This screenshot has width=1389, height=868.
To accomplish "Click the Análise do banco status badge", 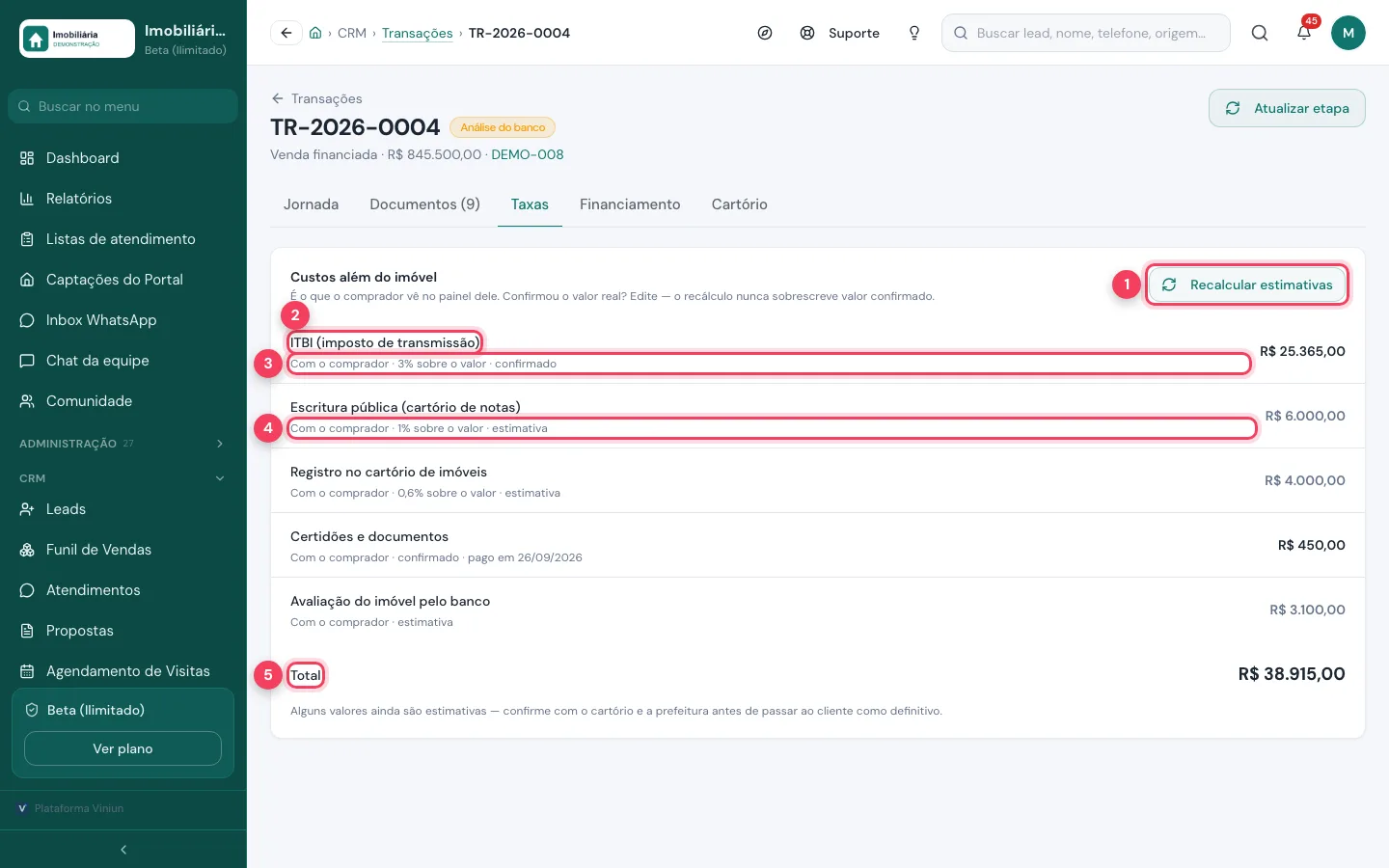I will [503, 127].
